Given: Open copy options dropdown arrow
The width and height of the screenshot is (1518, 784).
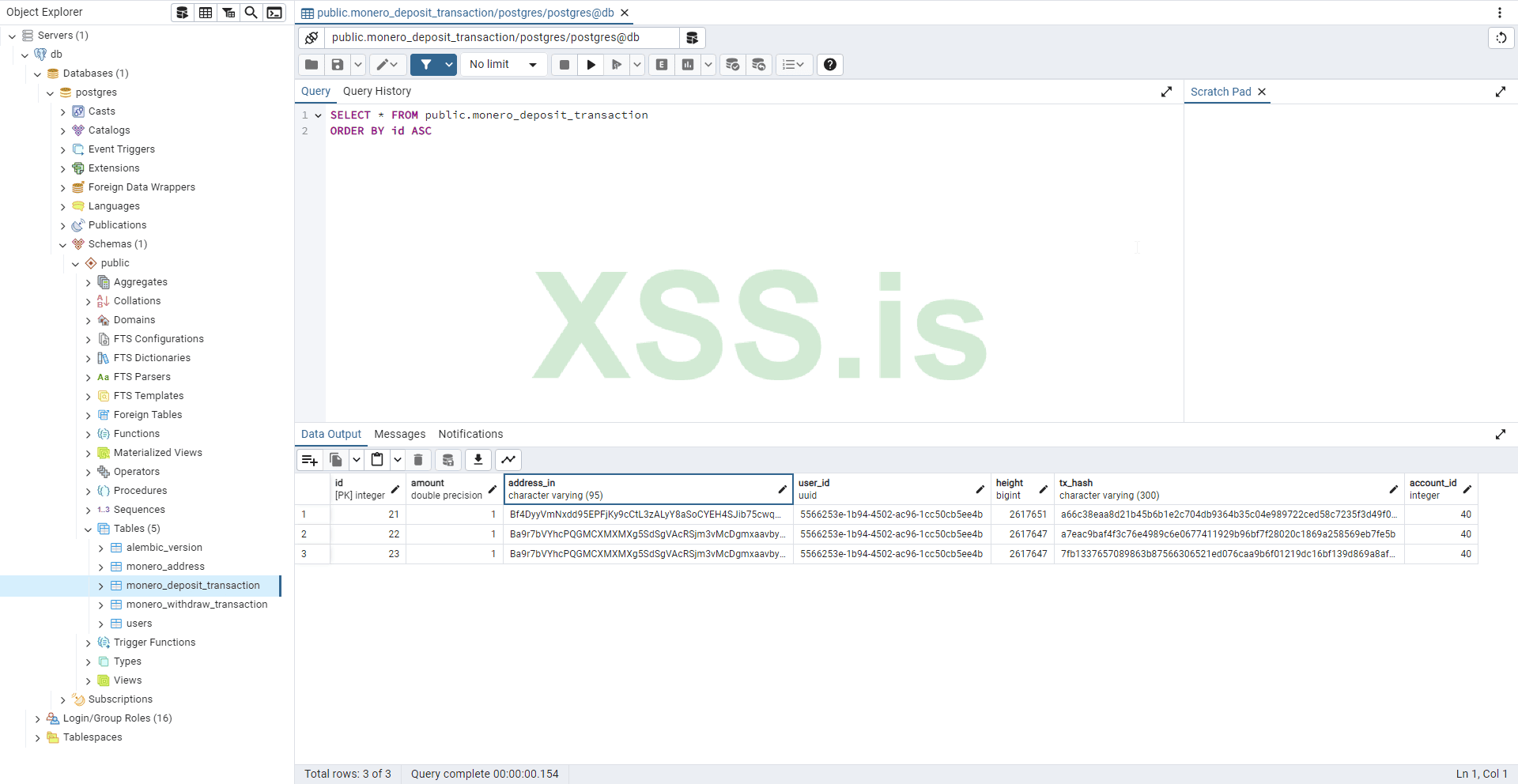Looking at the screenshot, I should pyautogui.click(x=357, y=460).
